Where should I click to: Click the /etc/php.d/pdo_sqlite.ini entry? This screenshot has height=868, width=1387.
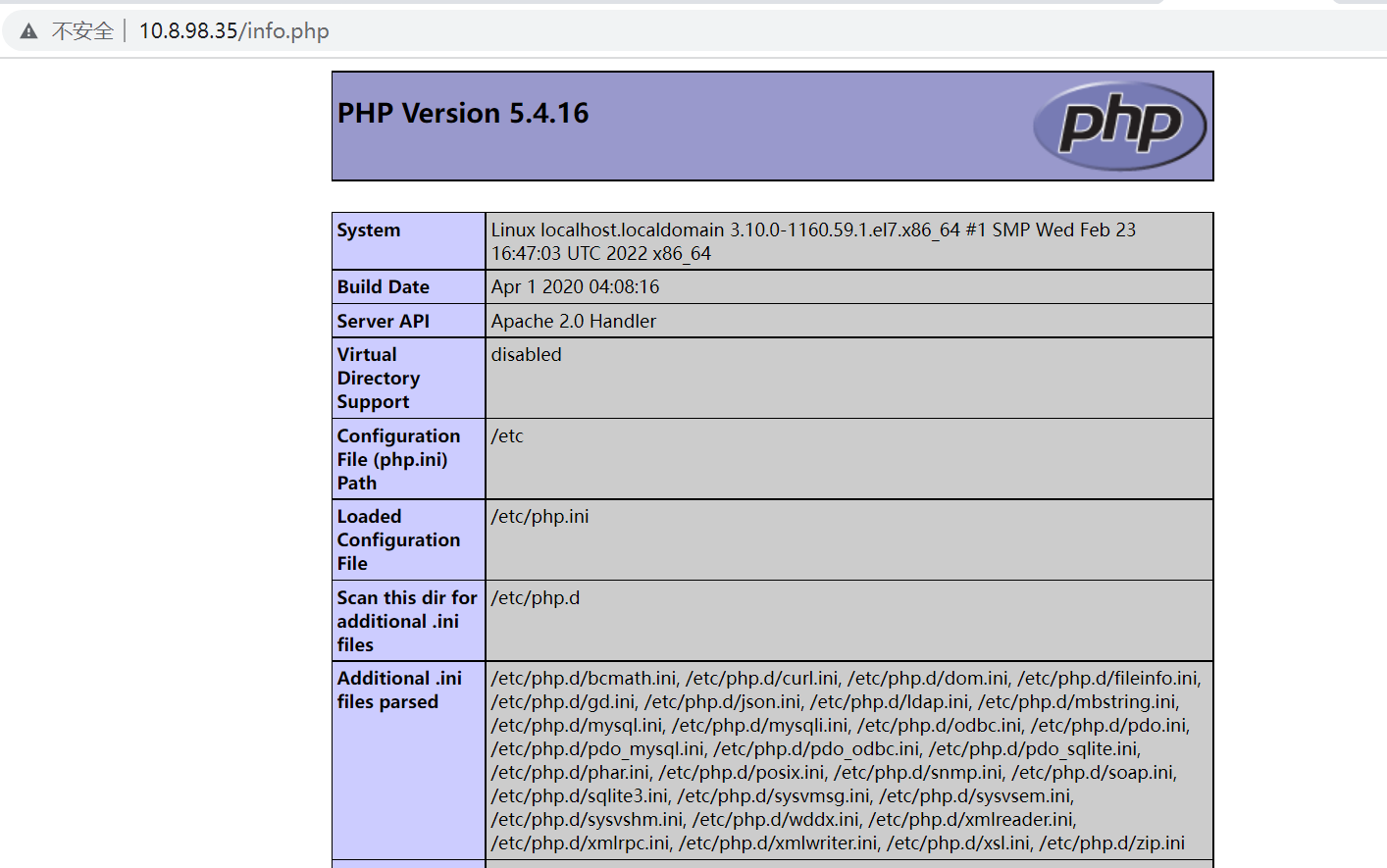1034,749
